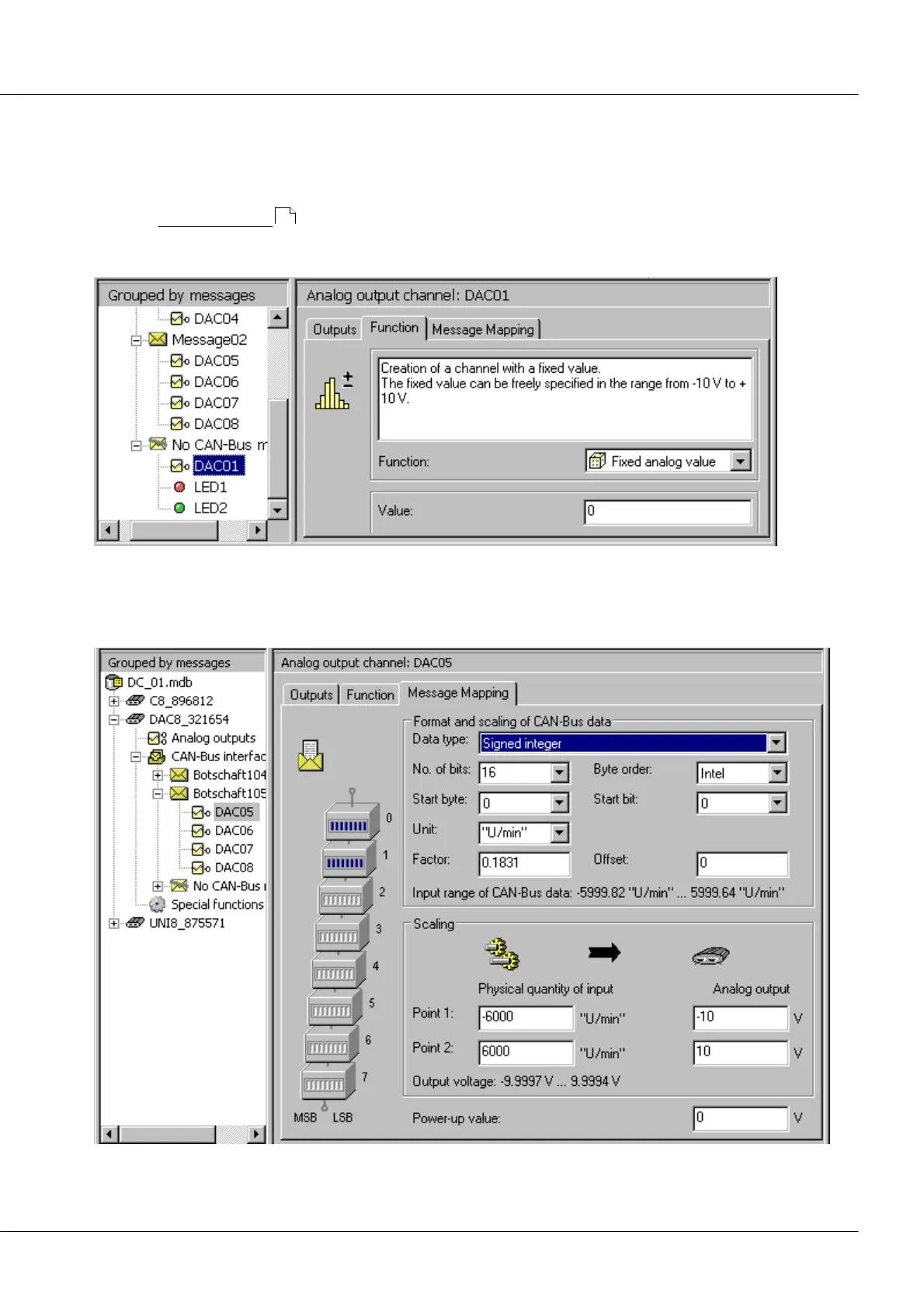
Task: Switch to Outputs tab in DAC01 panel
Action: point(335,329)
